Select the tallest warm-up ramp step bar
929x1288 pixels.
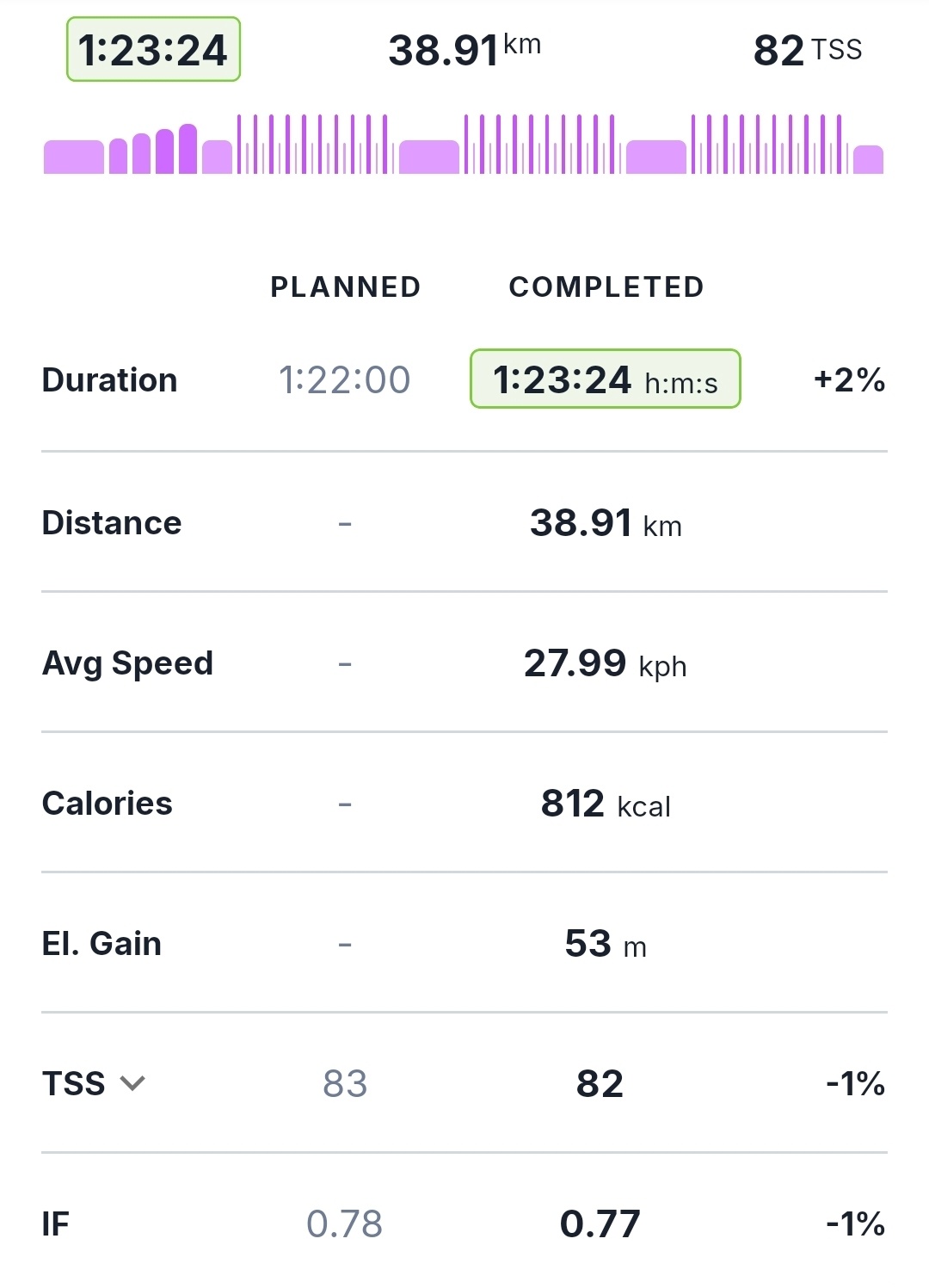click(x=188, y=150)
